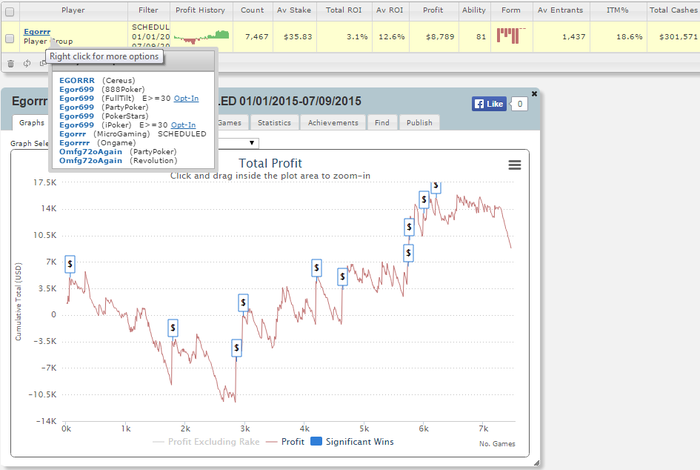Click the green-red Profit History sparkline
Image resolution: width=700 pixels, height=470 pixels.
pyautogui.click(x=201, y=37)
